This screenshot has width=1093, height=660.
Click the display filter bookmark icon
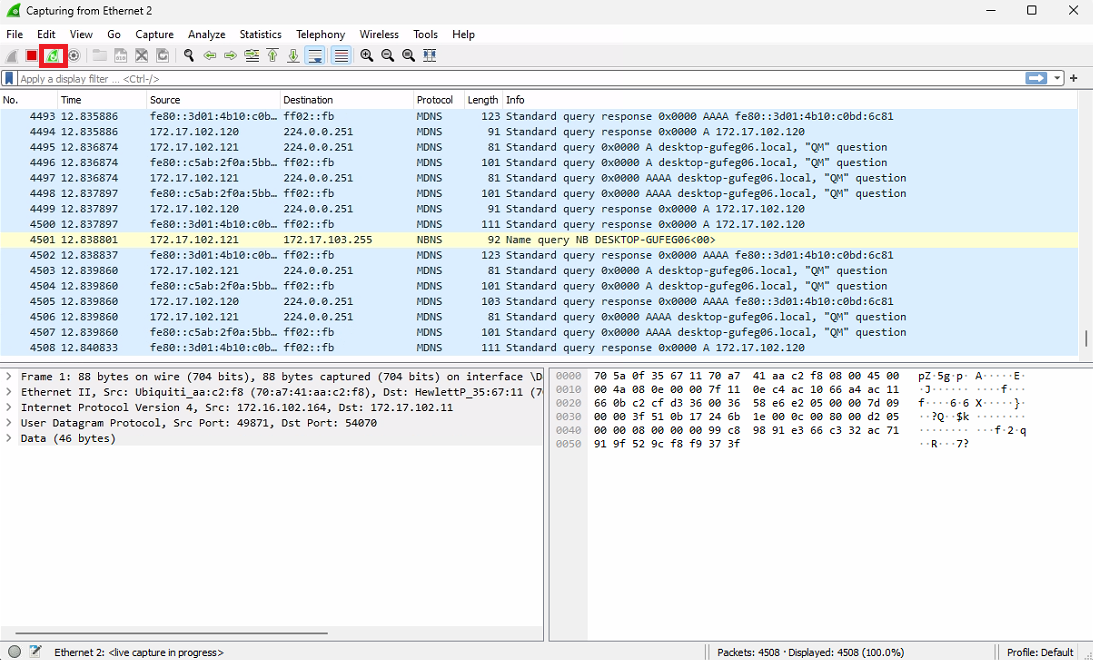click(x=9, y=78)
